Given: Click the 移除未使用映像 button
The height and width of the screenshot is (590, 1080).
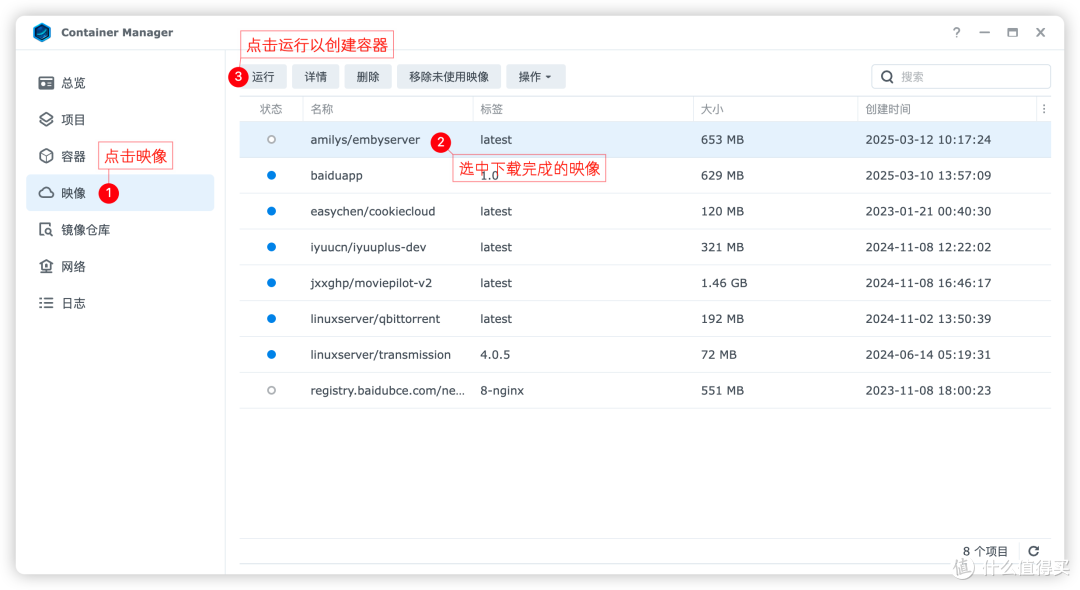Looking at the screenshot, I should point(448,76).
